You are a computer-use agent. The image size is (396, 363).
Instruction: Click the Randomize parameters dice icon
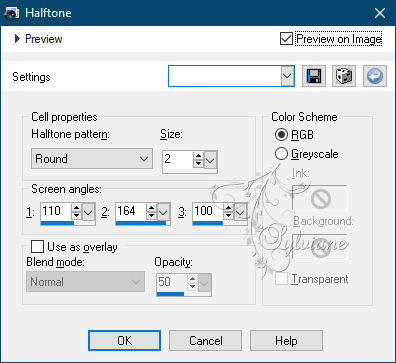[x=344, y=76]
